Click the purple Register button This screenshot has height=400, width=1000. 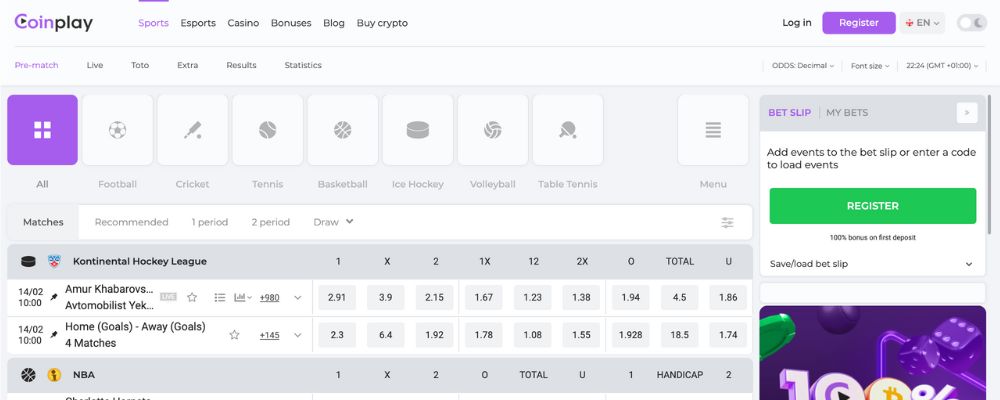coord(858,23)
